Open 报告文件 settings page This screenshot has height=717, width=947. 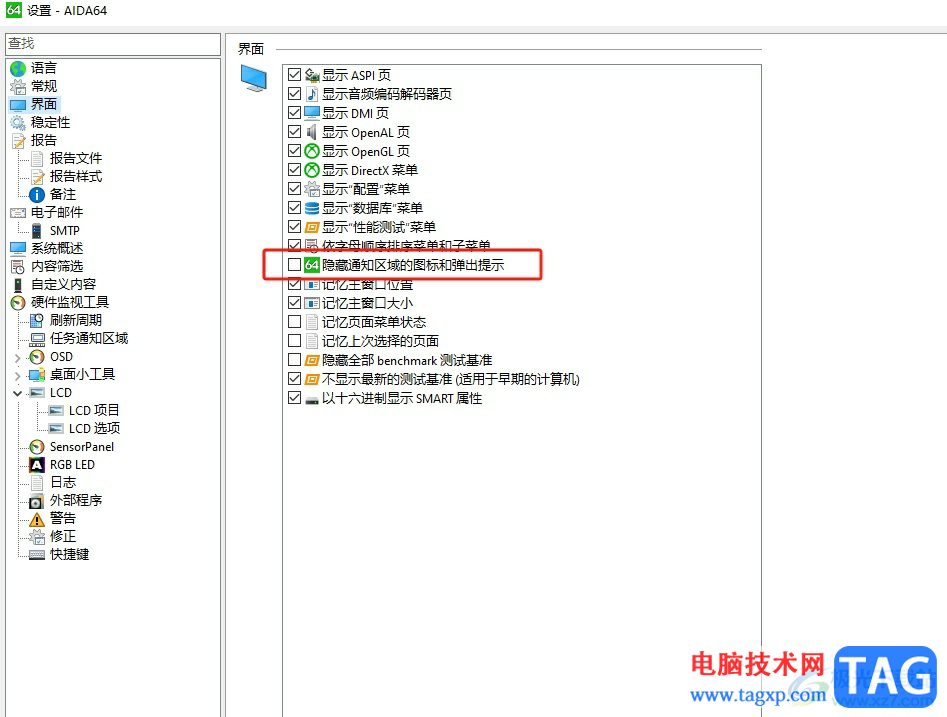click(x=75, y=158)
